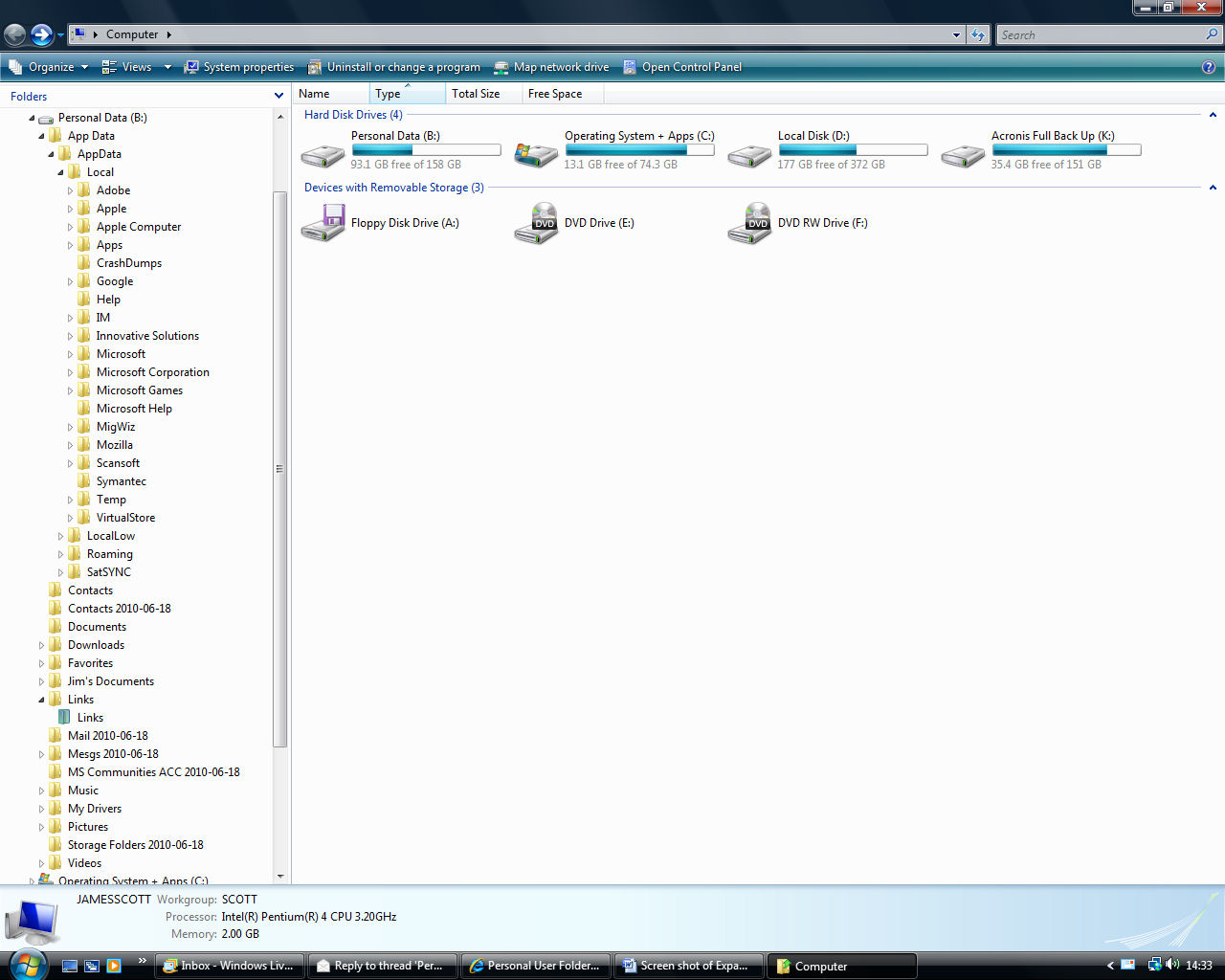Expand the Roaming folder in tree
Screen dimensions: 1225x980
coord(60,554)
